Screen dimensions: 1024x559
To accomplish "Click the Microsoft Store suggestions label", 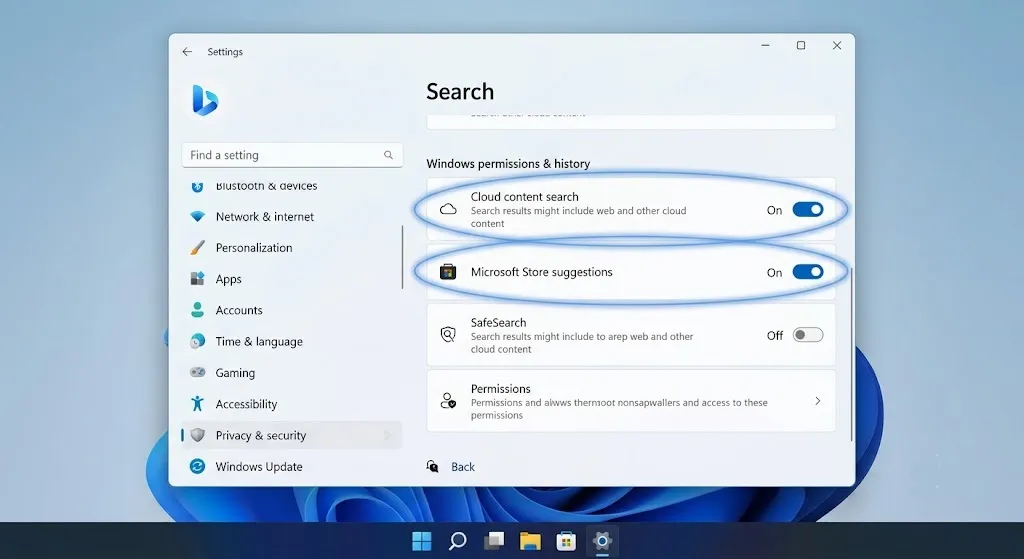I will (541, 272).
